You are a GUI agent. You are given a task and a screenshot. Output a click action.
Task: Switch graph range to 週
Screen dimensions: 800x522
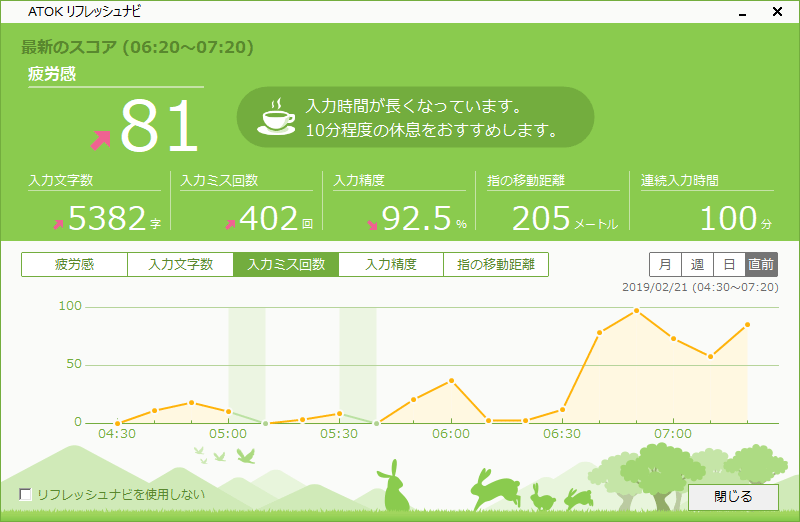point(697,264)
